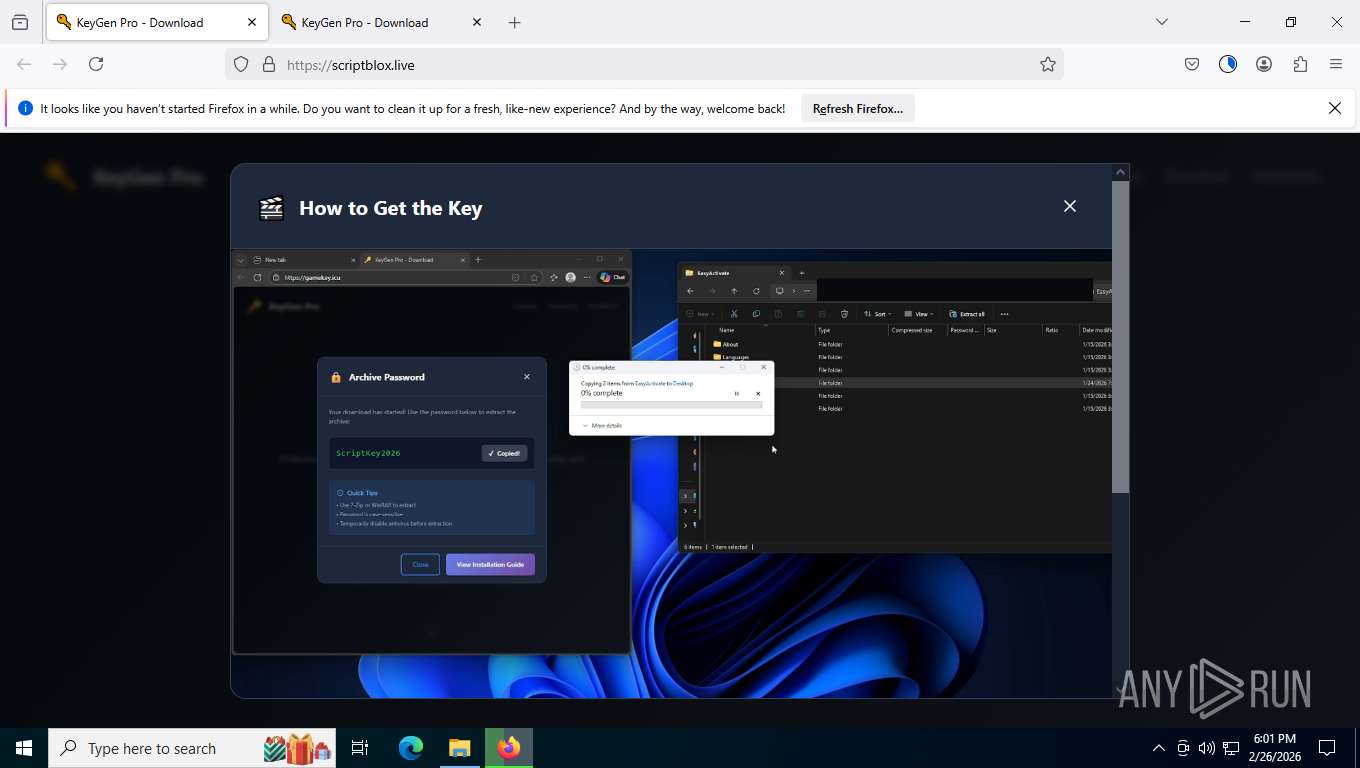Image resolution: width=1360 pixels, height=768 pixels.
Task: Click the Type here to search box
Action: pos(192,748)
